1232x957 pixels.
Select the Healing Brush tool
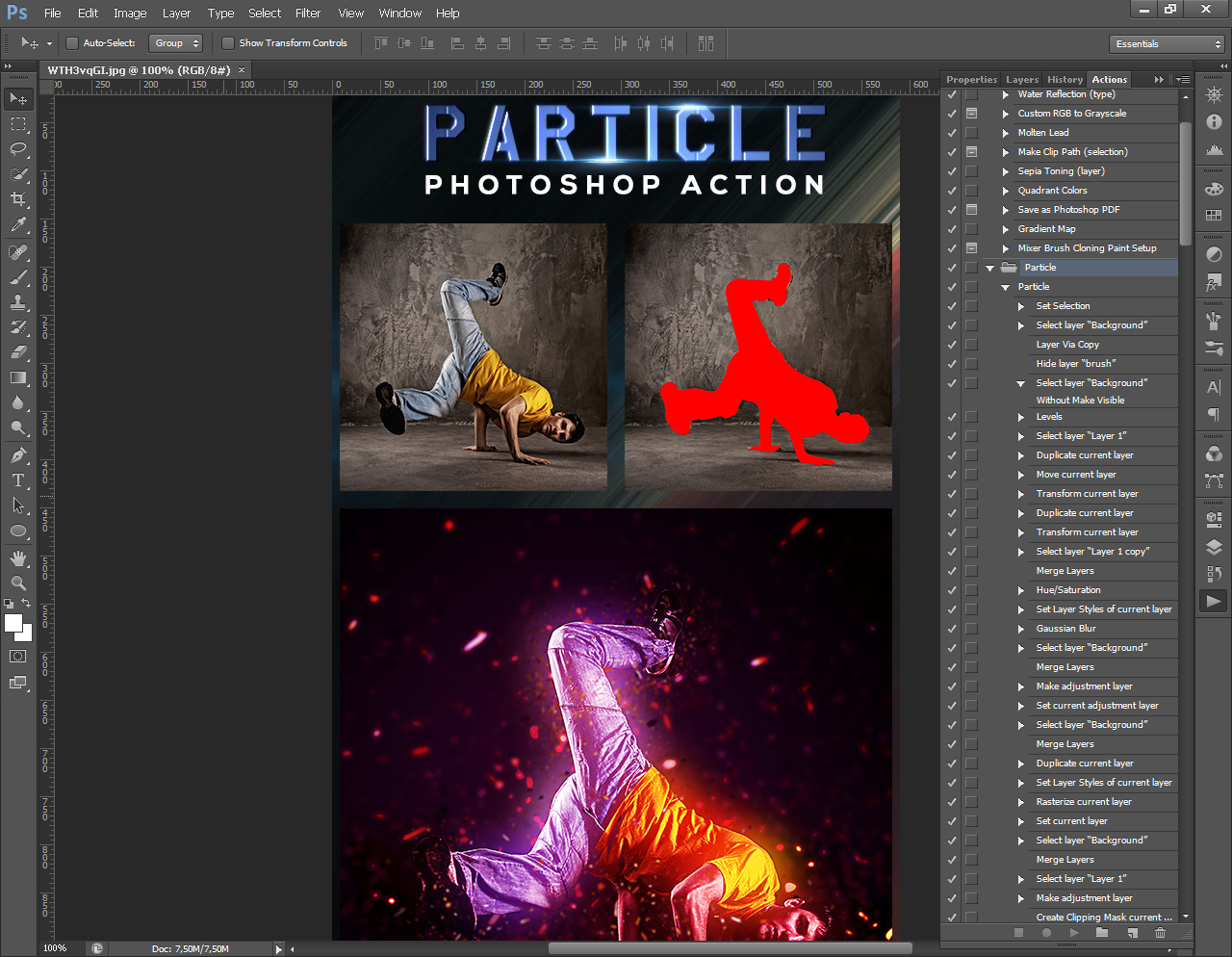click(18, 252)
